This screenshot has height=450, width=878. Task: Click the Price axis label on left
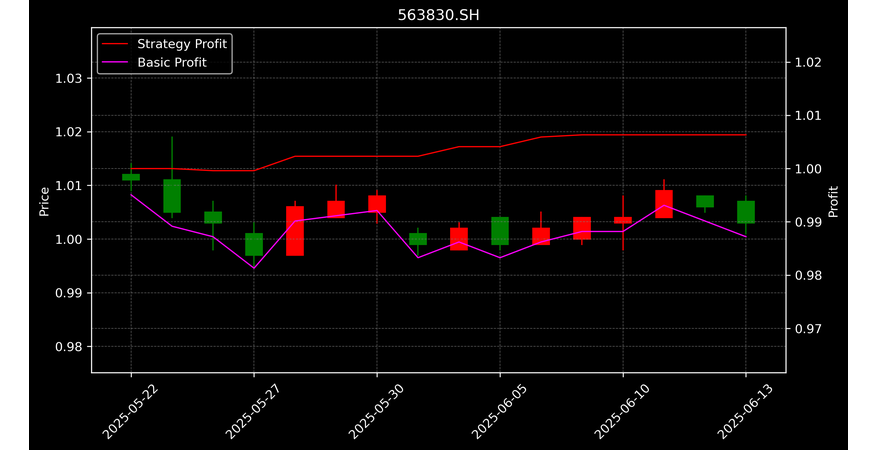44,201
